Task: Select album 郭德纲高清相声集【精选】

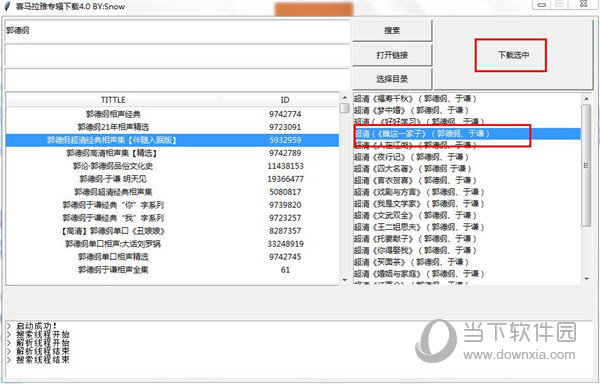Action: pyautogui.click(x=172, y=153)
